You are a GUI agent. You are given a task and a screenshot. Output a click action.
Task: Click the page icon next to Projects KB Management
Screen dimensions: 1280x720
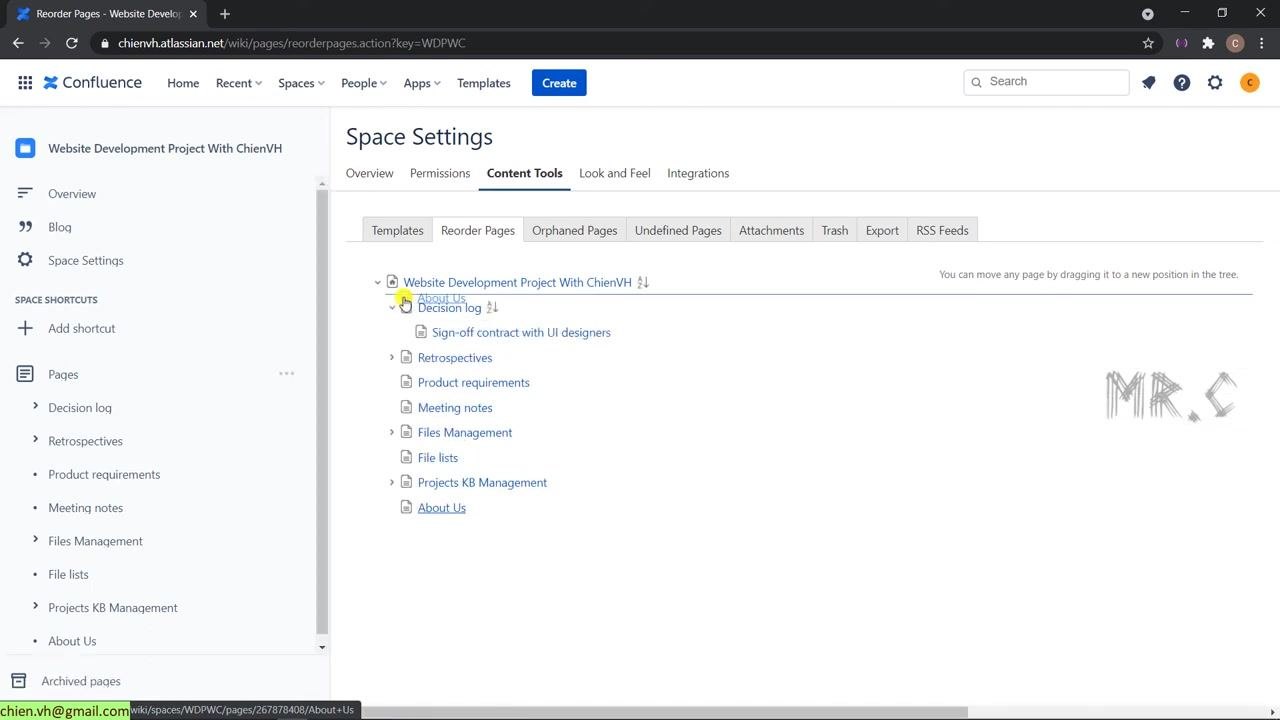pos(406,482)
